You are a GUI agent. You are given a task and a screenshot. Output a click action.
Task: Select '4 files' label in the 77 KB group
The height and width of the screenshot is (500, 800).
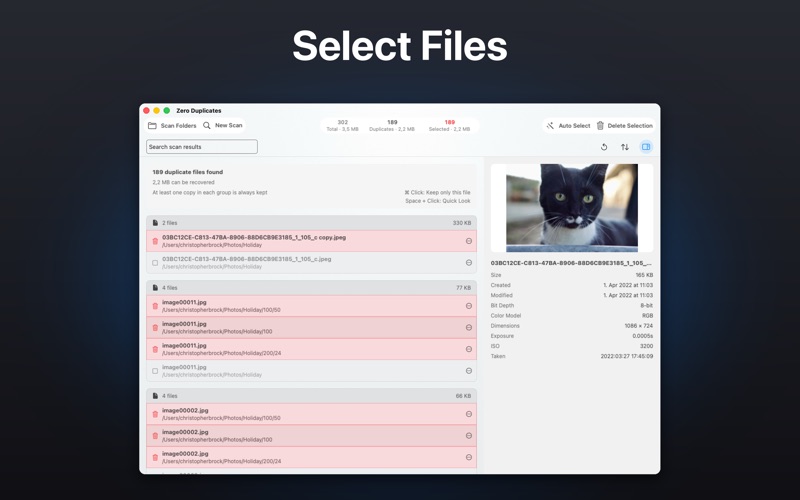coord(169,288)
